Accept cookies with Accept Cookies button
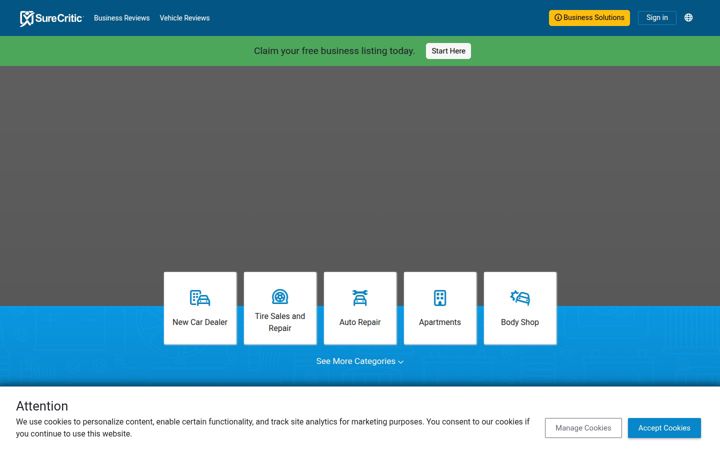The height and width of the screenshot is (450, 720). [664, 428]
